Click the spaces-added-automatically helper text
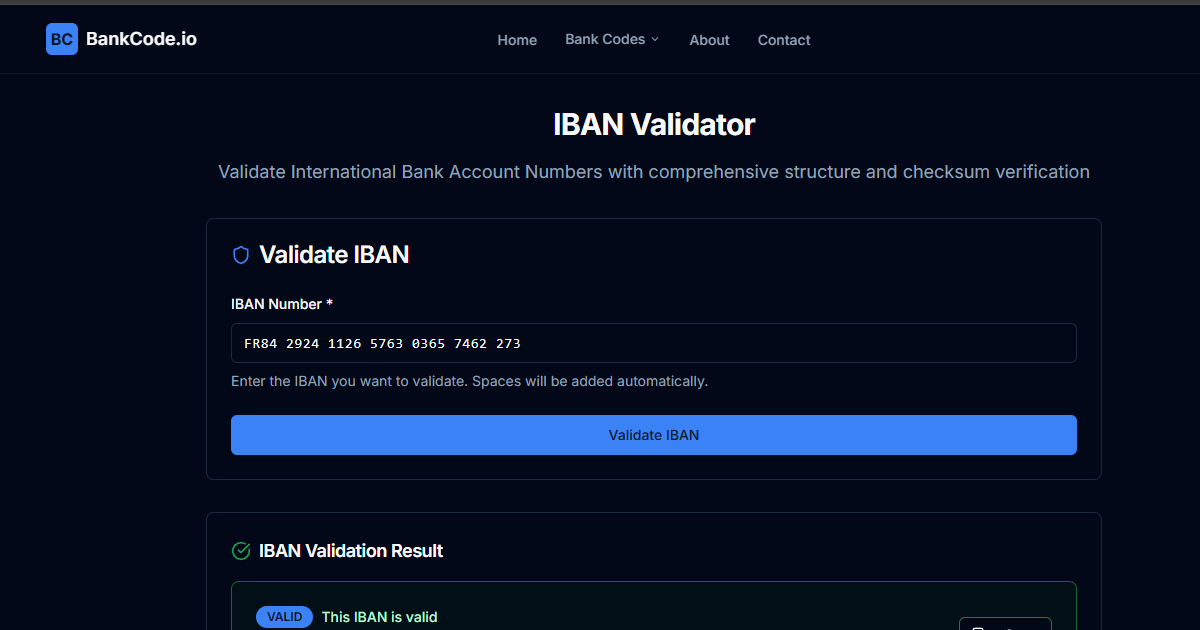Image resolution: width=1200 pixels, height=630 pixels. coord(470,381)
